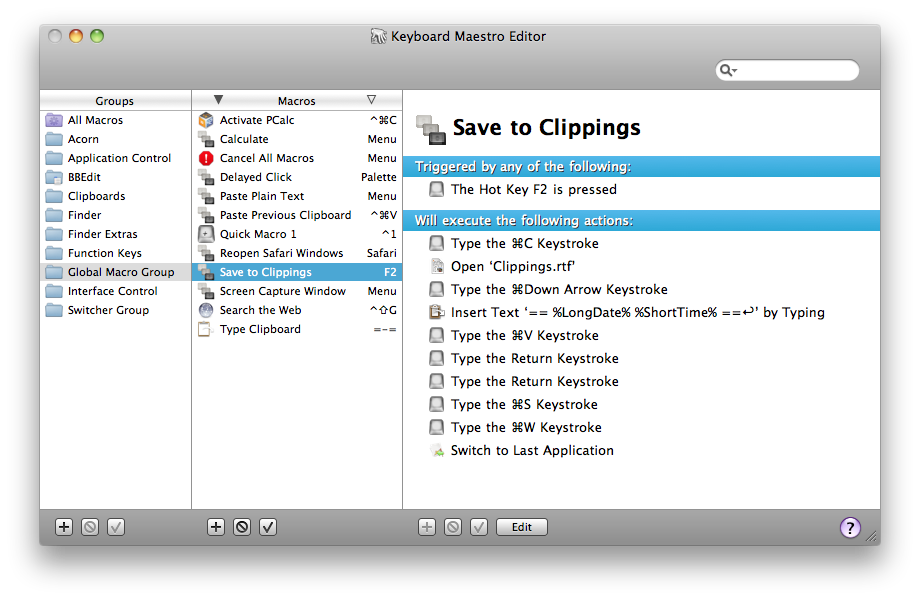The height and width of the screenshot is (600, 920).
Task: Click the red Cancel All Macros icon
Action: pyautogui.click(x=206, y=158)
